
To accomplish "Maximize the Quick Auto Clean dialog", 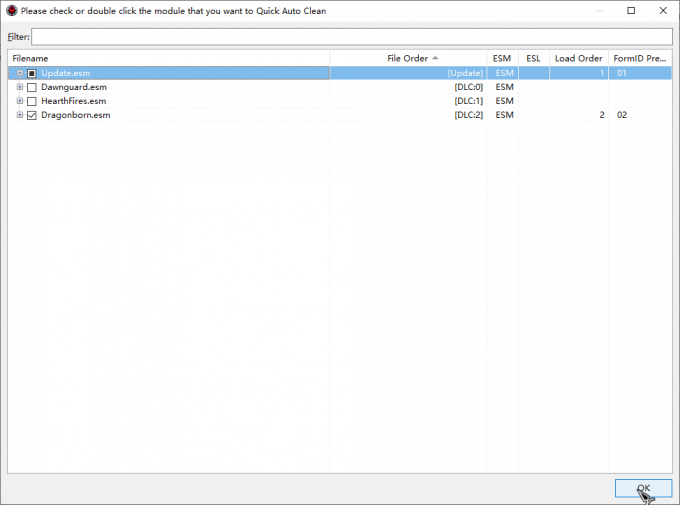I will pyautogui.click(x=631, y=10).
